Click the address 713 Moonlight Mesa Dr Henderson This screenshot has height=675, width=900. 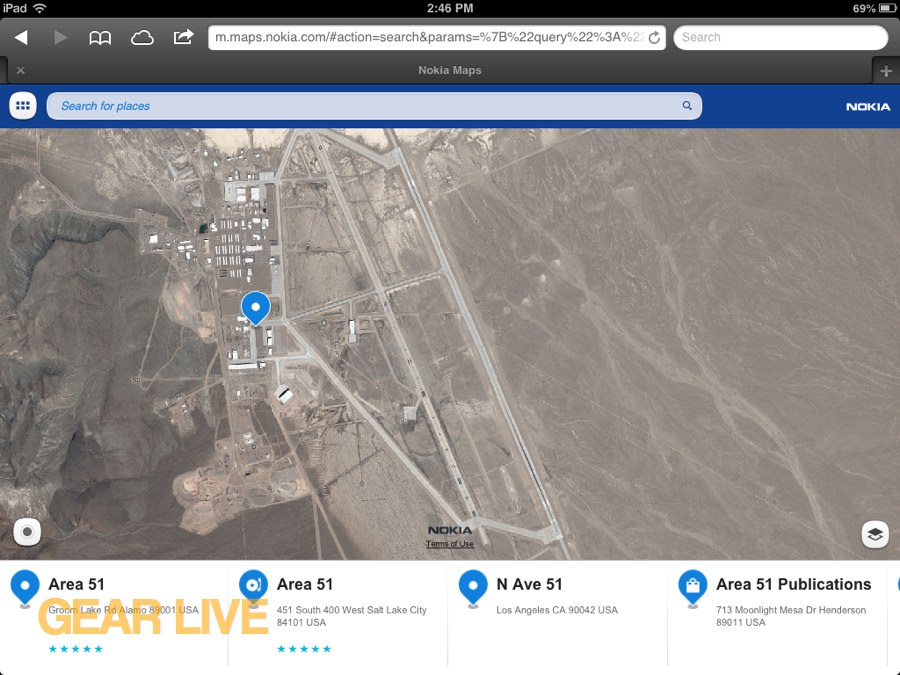tap(791, 616)
